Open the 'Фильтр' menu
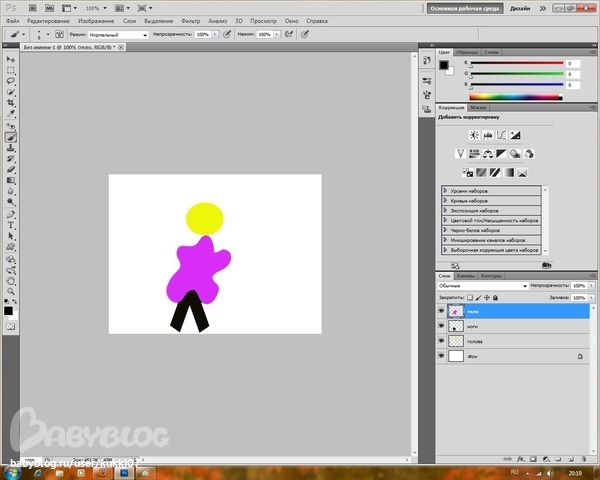Image resolution: width=600 pixels, height=480 pixels. pos(189,20)
